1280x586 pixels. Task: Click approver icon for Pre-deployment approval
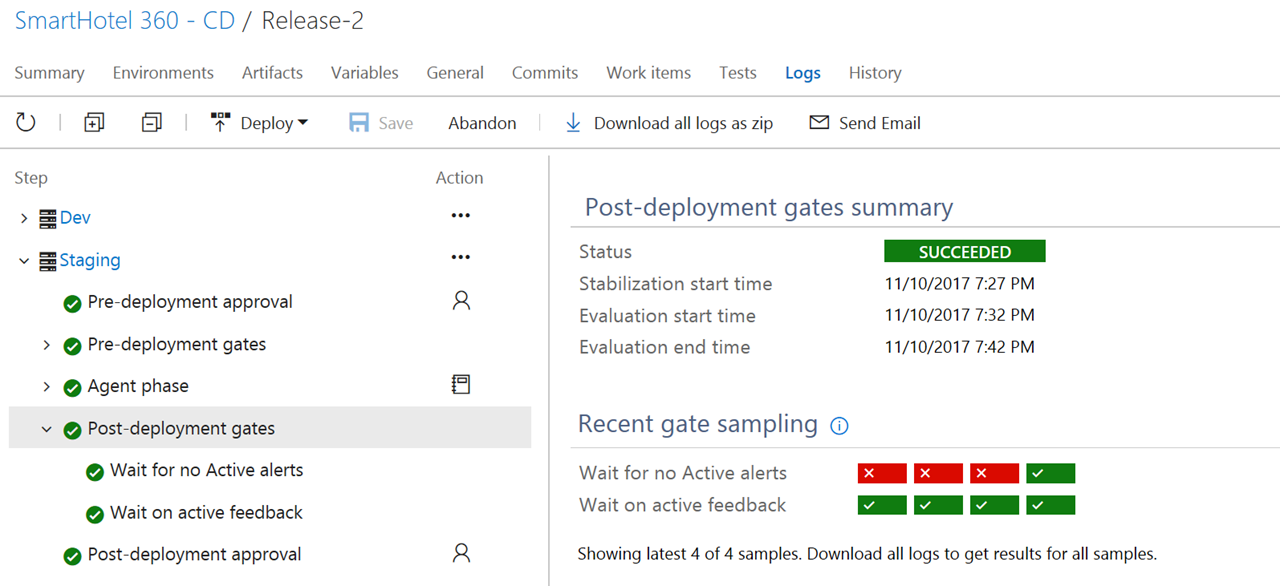pos(461,301)
